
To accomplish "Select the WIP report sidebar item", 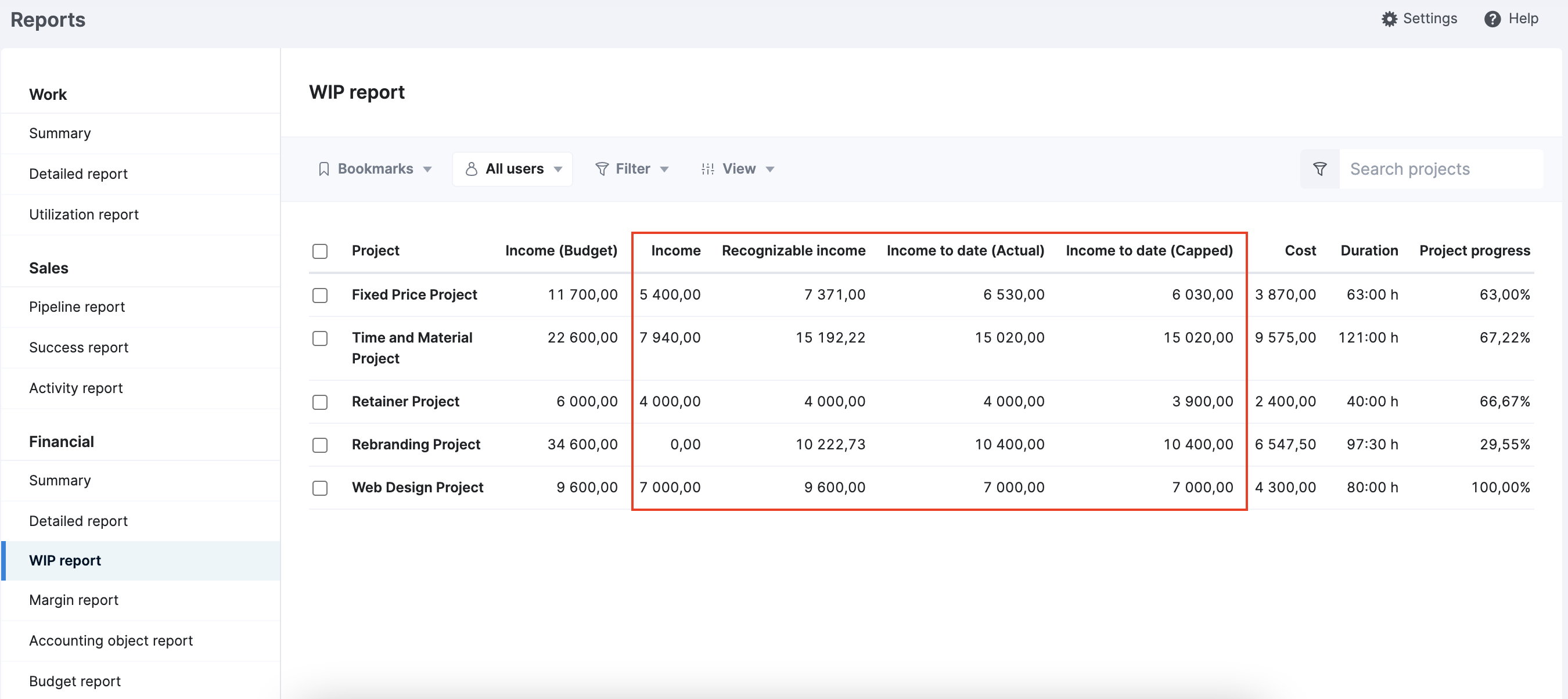I will coord(141,561).
